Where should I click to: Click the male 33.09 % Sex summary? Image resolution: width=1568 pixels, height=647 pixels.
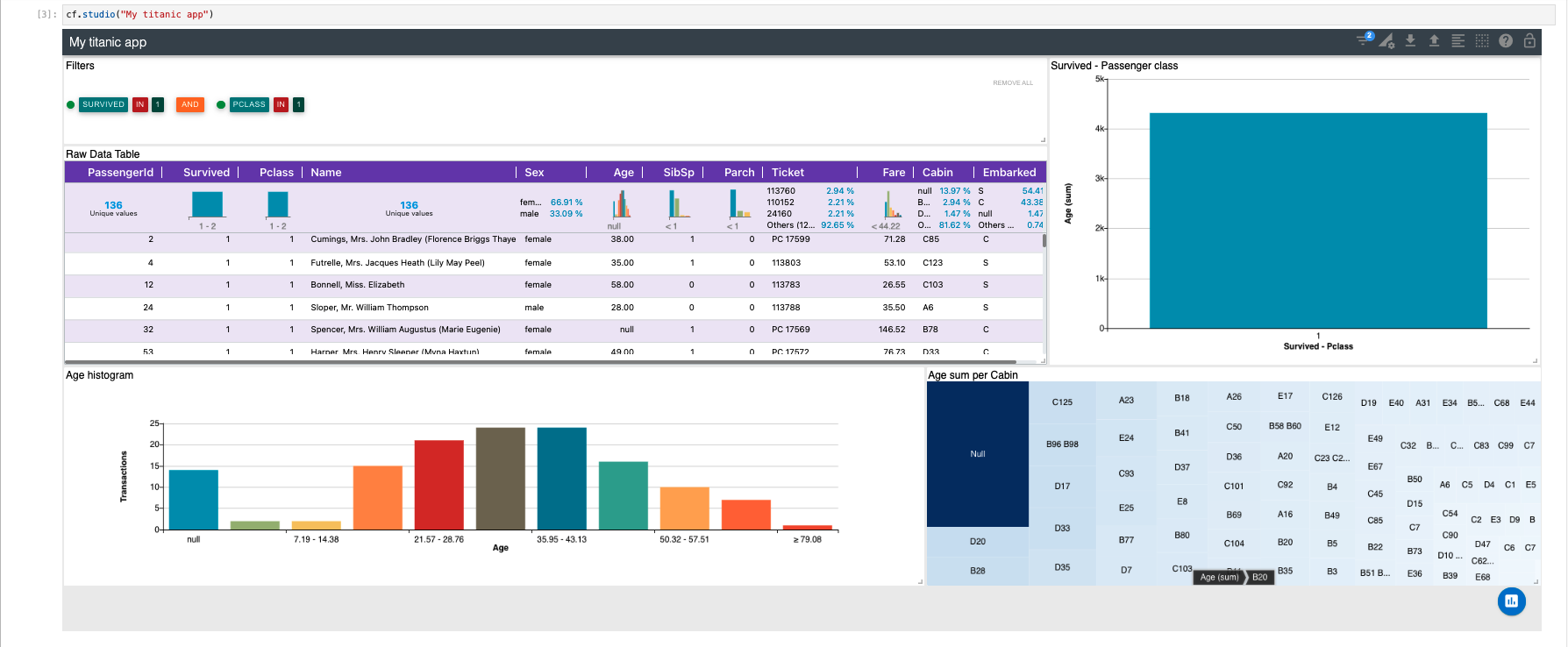point(551,214)
